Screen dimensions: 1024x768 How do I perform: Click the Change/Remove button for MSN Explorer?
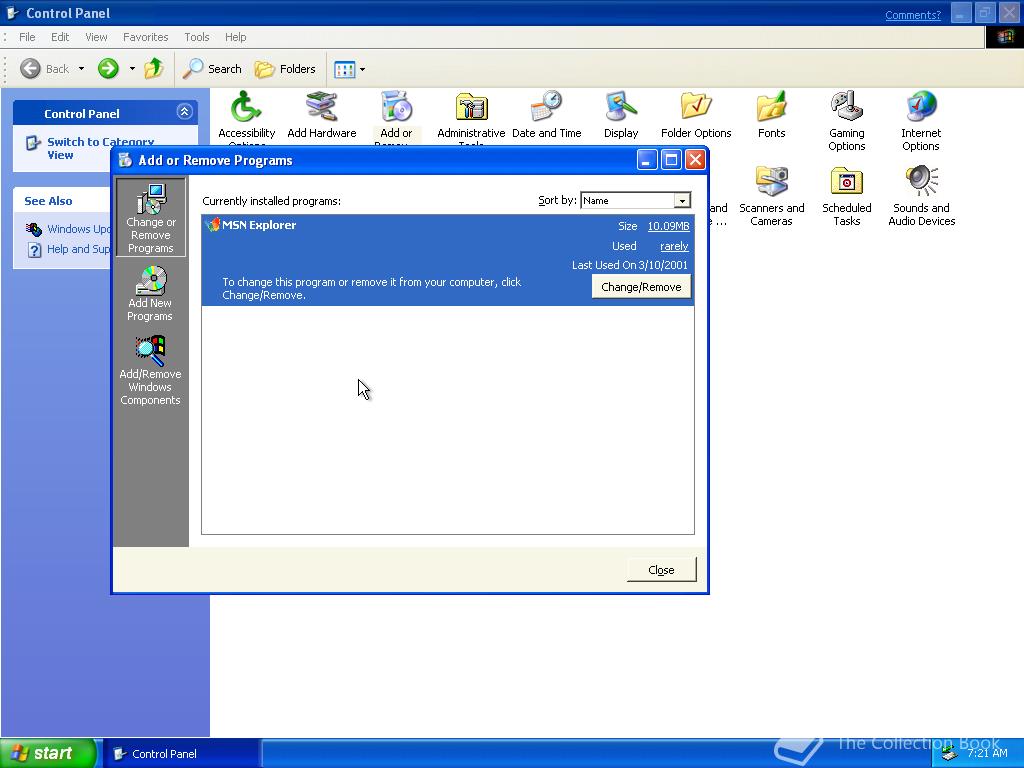[641, 287]
